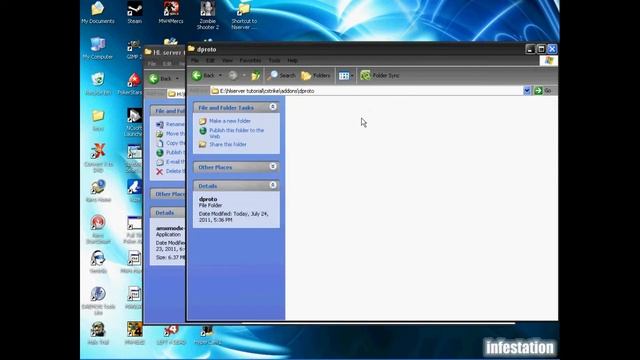Maximize the dproto window
Image resolution: width=640 pixels, height=360 pixels.
541,49
